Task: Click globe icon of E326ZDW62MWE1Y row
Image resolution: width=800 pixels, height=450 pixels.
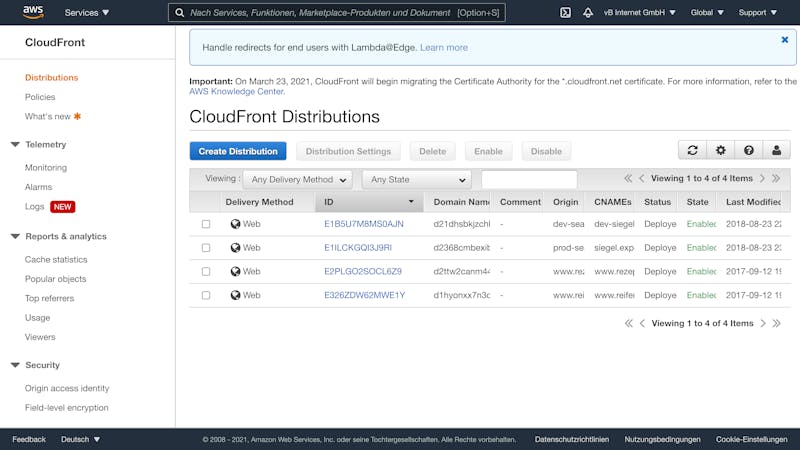Action: point(235,295)
